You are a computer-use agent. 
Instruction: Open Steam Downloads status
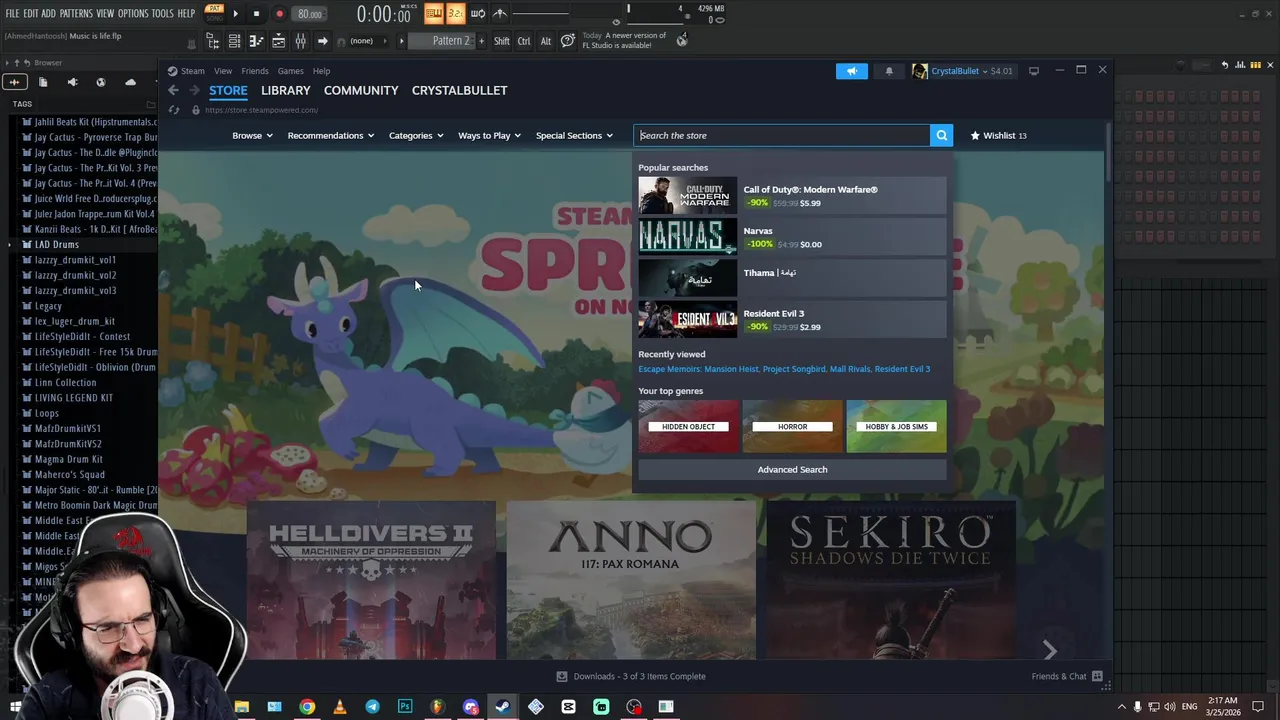tap(631, 676)
